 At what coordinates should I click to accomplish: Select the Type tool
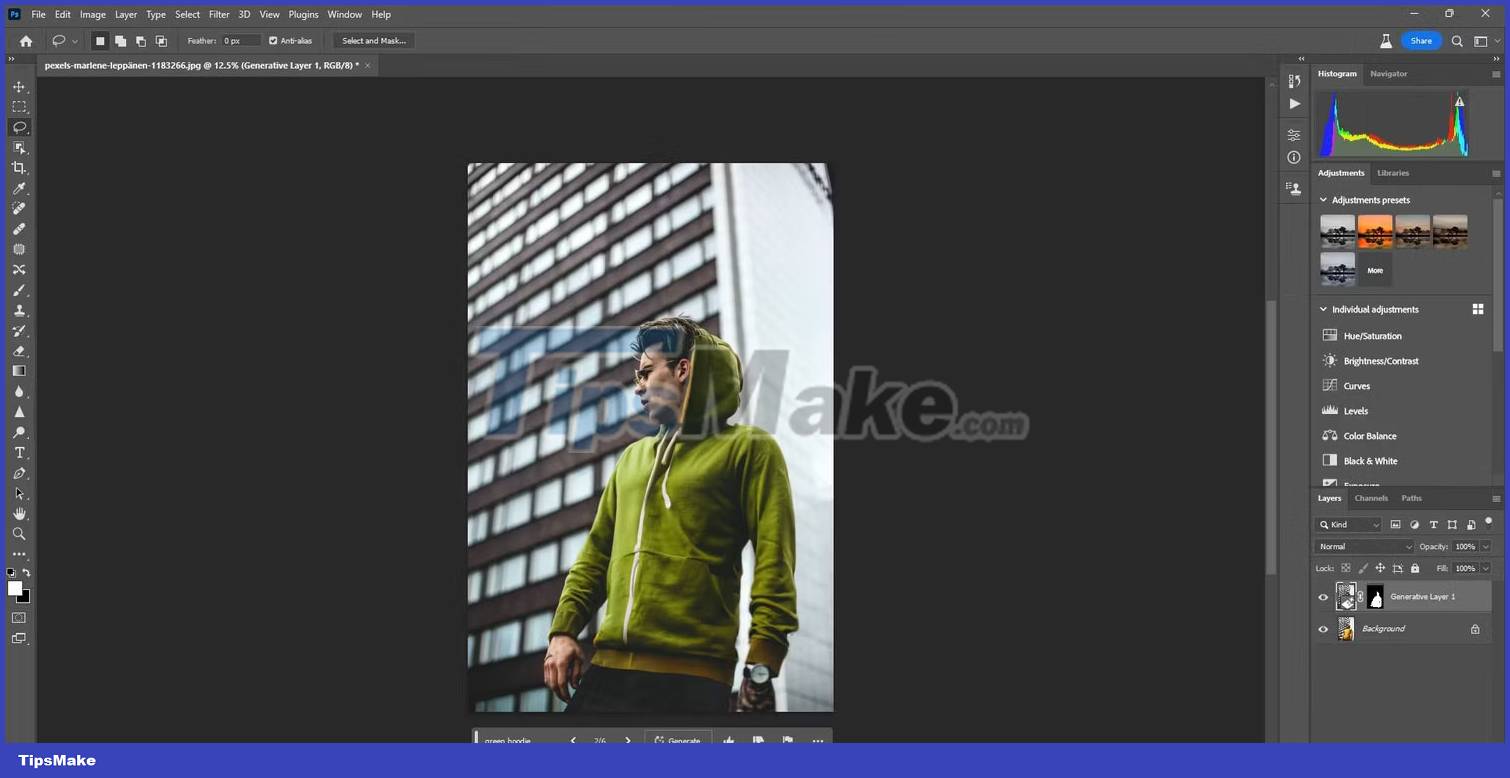19,452
